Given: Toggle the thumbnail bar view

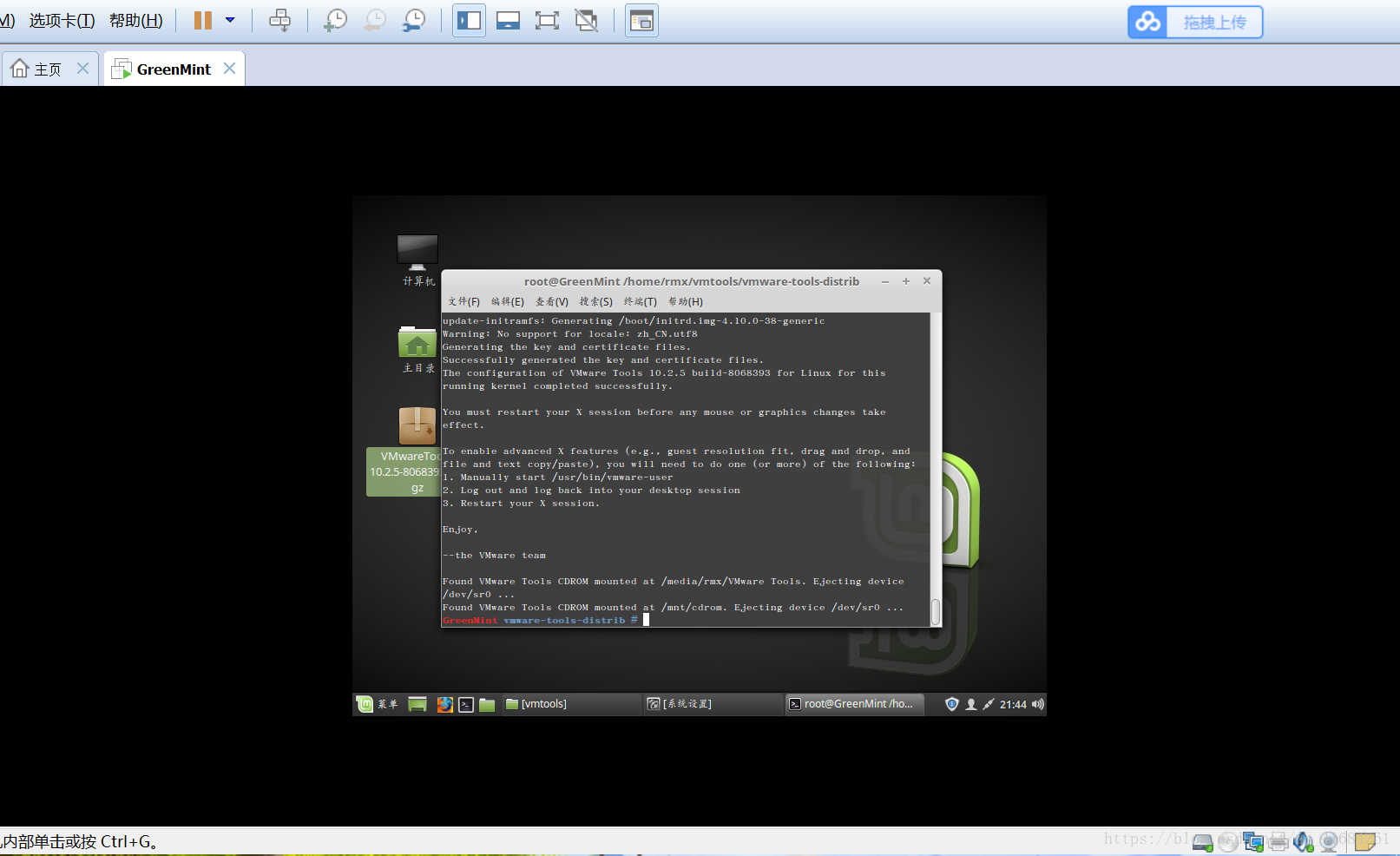Looking at the screenshot, I should 508,20.
